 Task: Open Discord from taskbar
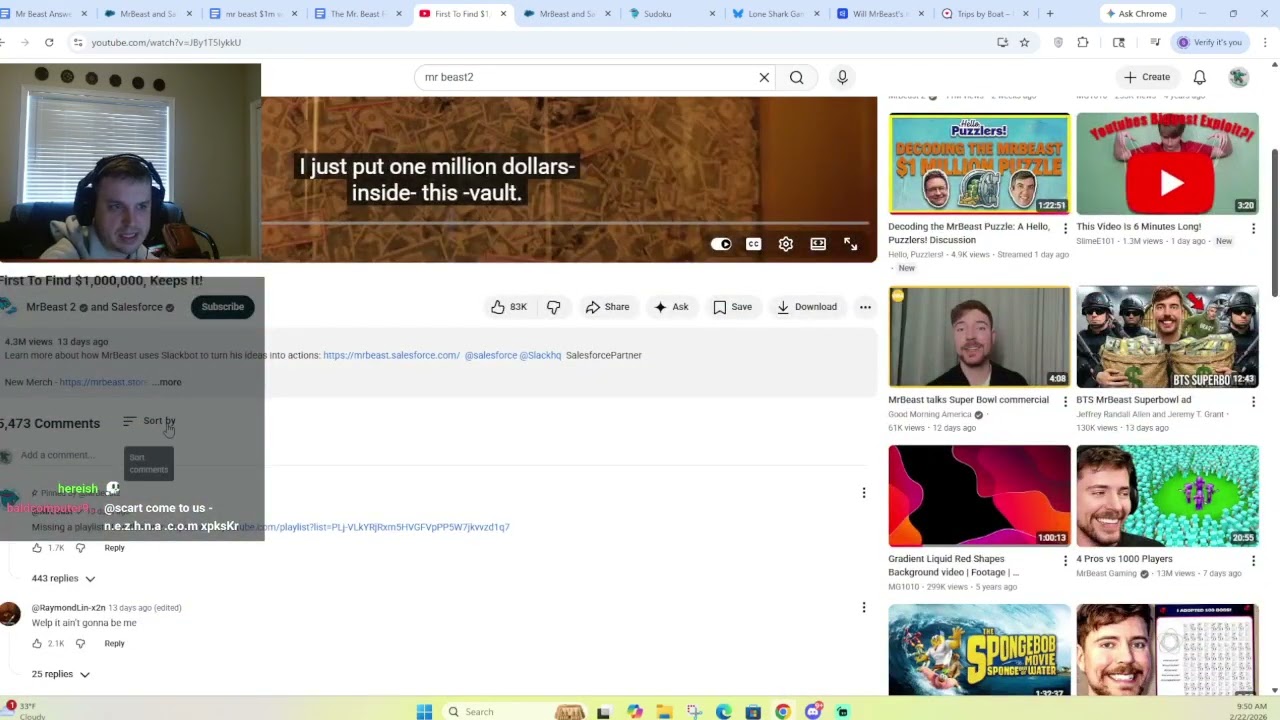(x=813, y=712)
